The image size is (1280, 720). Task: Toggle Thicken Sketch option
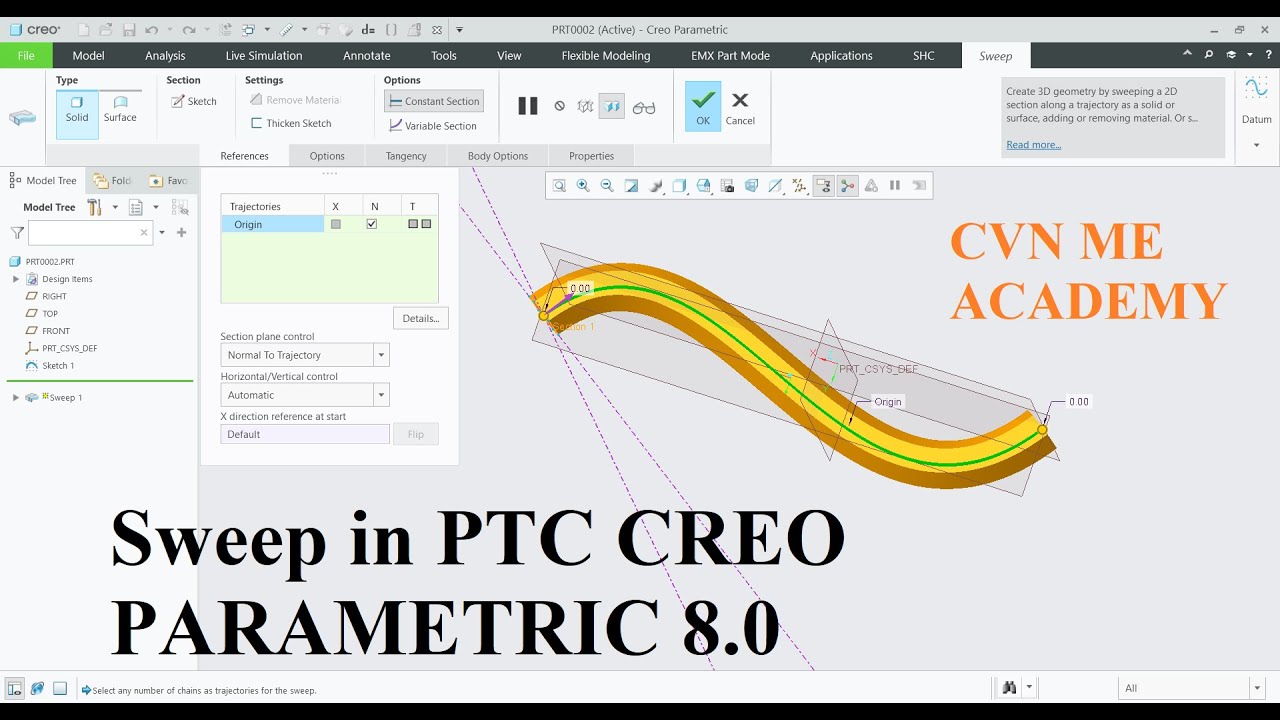[291, 123]
